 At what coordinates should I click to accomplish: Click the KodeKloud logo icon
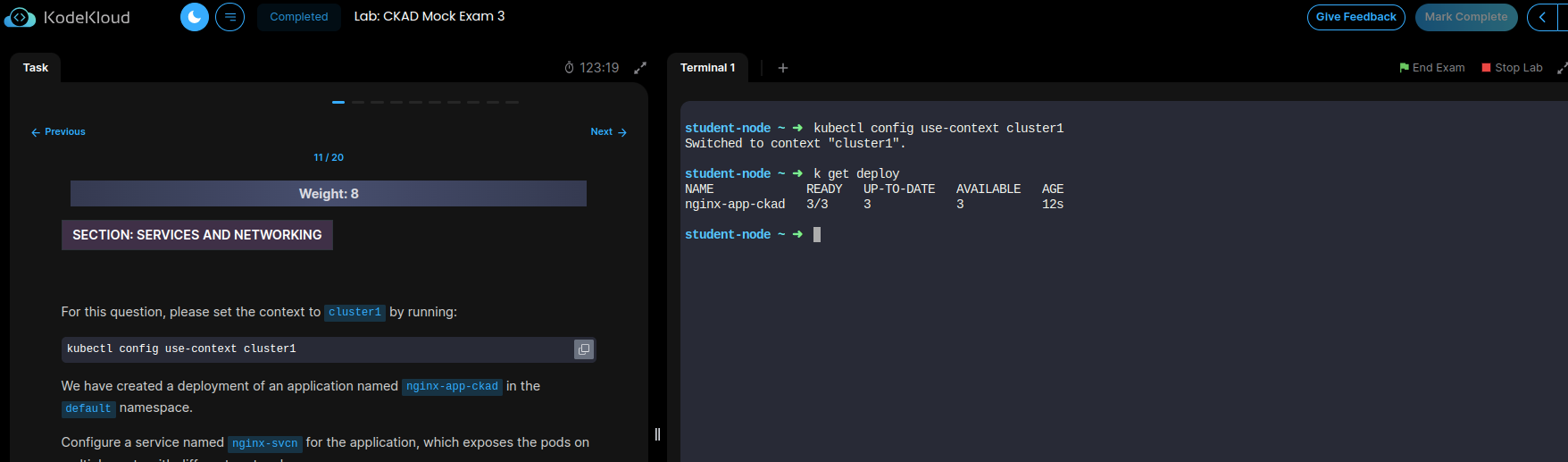pos(20,17)
